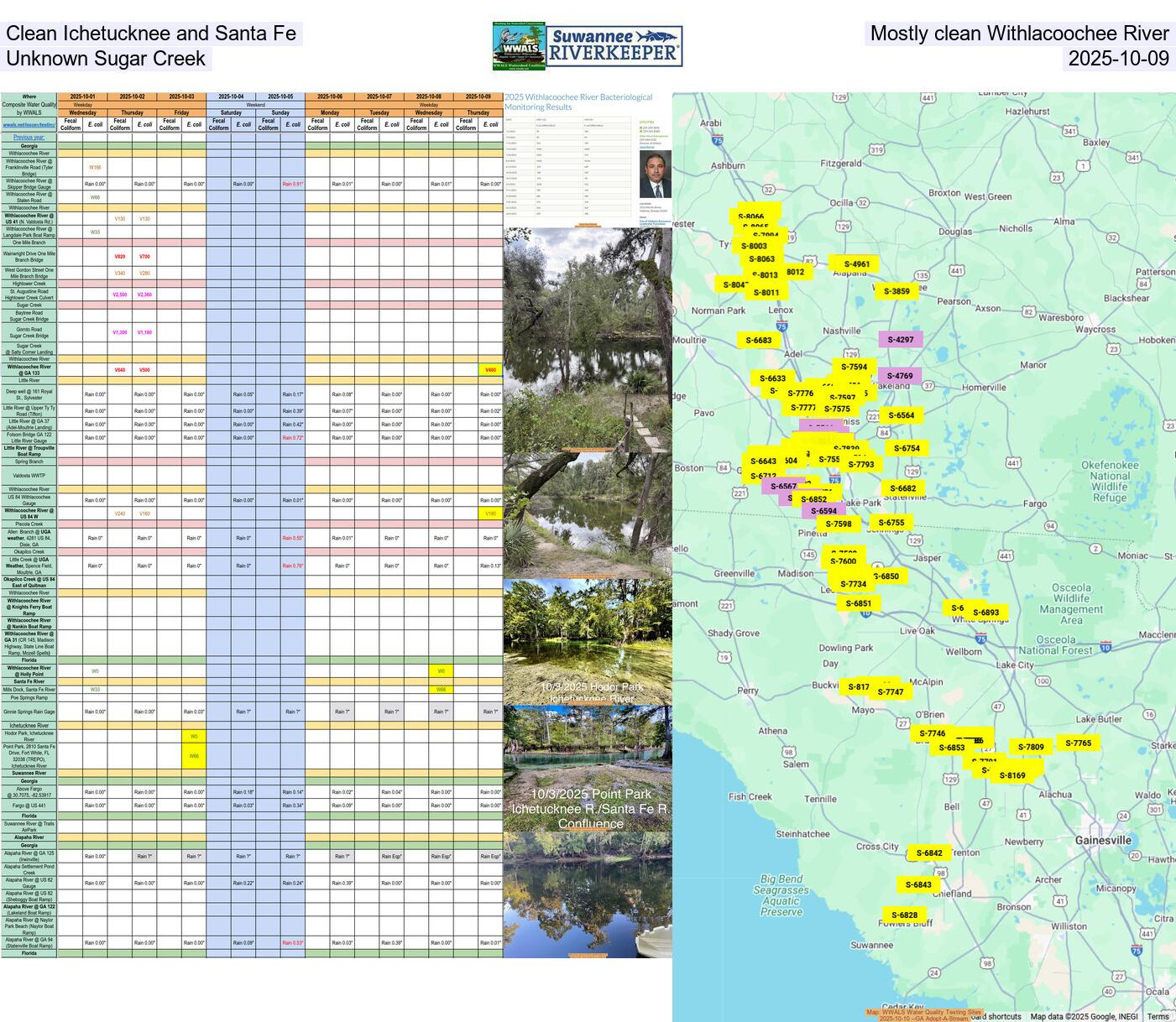Click the S-6754 yellow map marker
This screenshot has width=1176, height=1022.
point(907,449)
